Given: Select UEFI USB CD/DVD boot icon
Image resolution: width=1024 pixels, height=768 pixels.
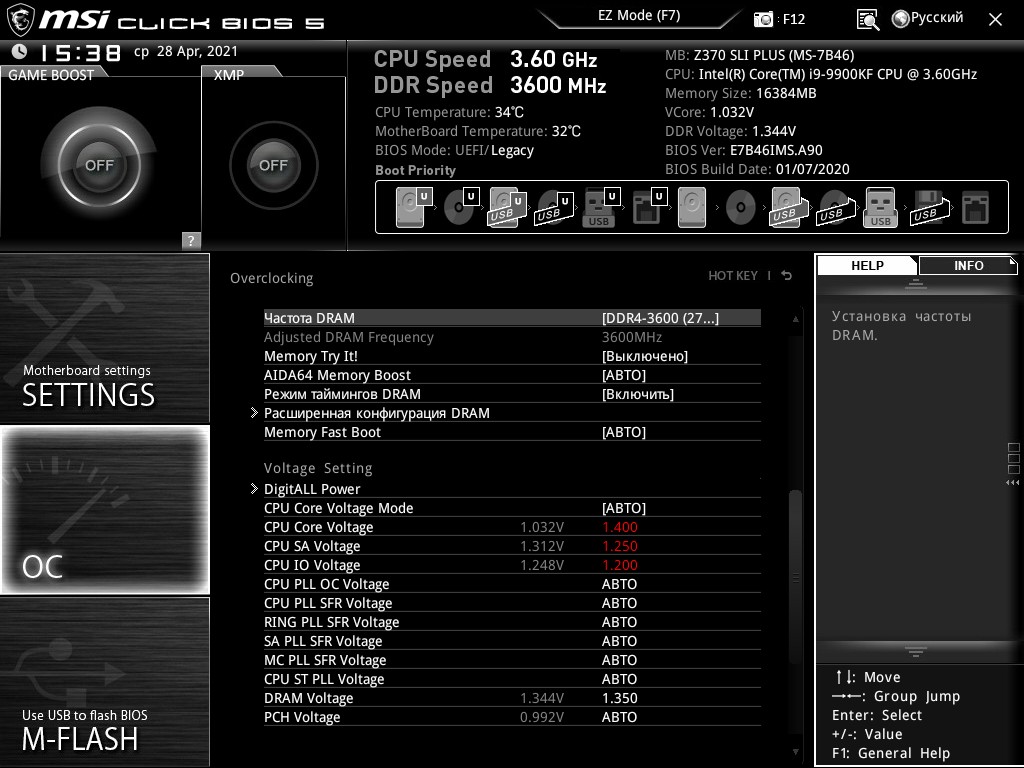Looking at the screenshot, I should (x=554, y=207).
